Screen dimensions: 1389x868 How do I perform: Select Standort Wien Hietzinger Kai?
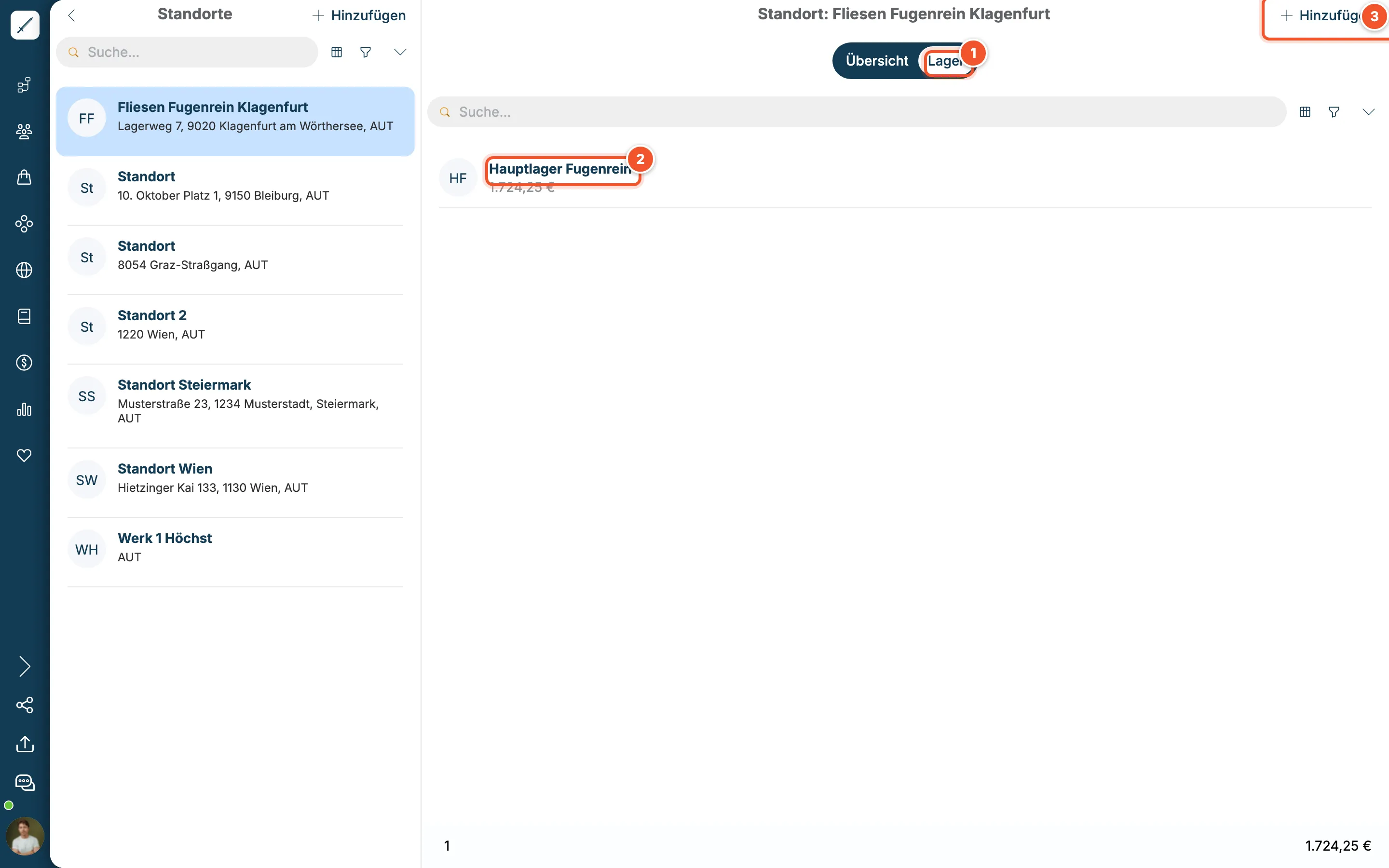pos(235,483)
